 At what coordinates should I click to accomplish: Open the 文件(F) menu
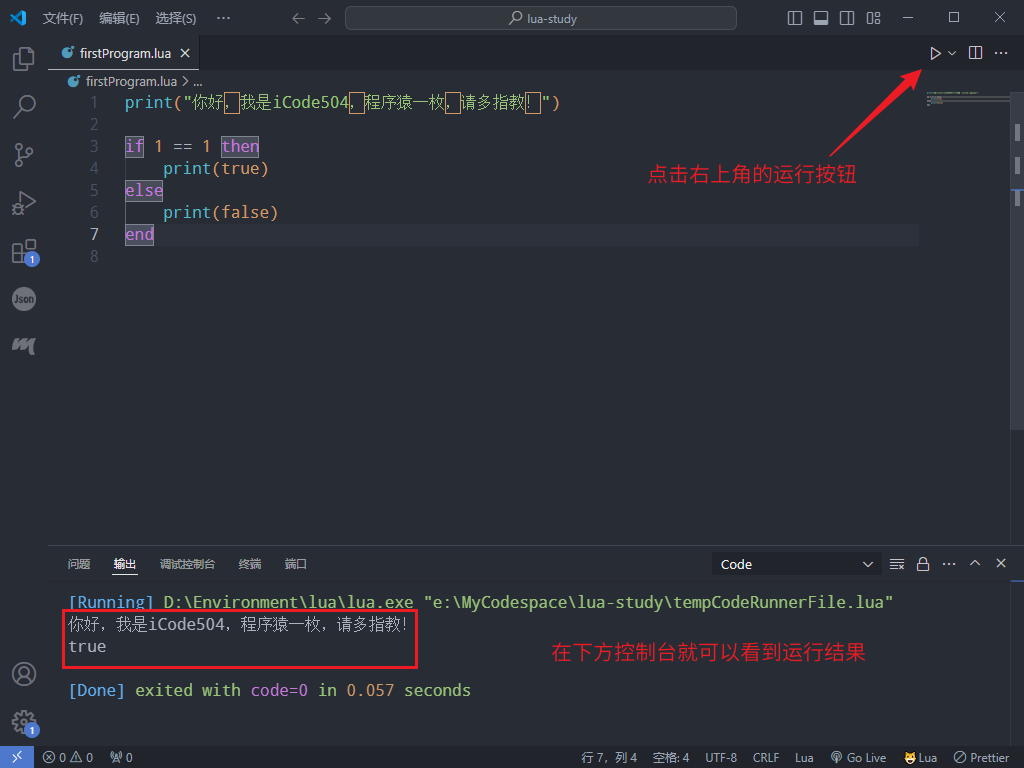pyautogui.click(x=63, y=18)
